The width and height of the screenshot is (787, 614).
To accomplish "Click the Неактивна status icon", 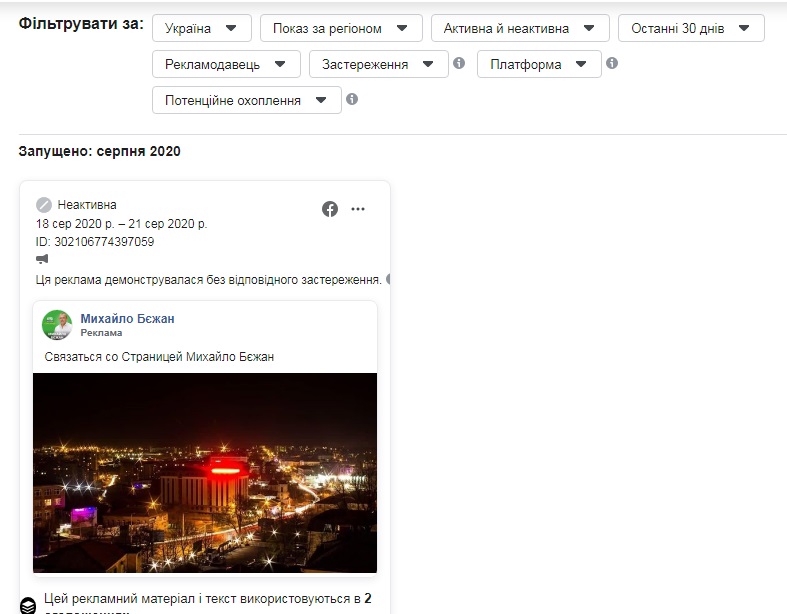I will click(44, 205).
